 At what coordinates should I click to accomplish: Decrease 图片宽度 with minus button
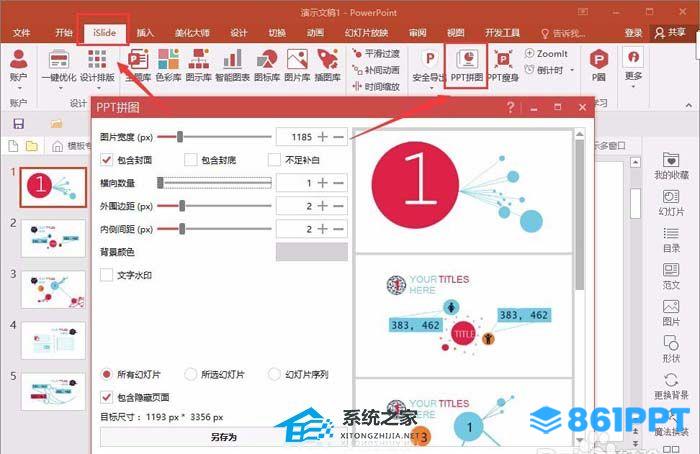[x=339, y=137]
